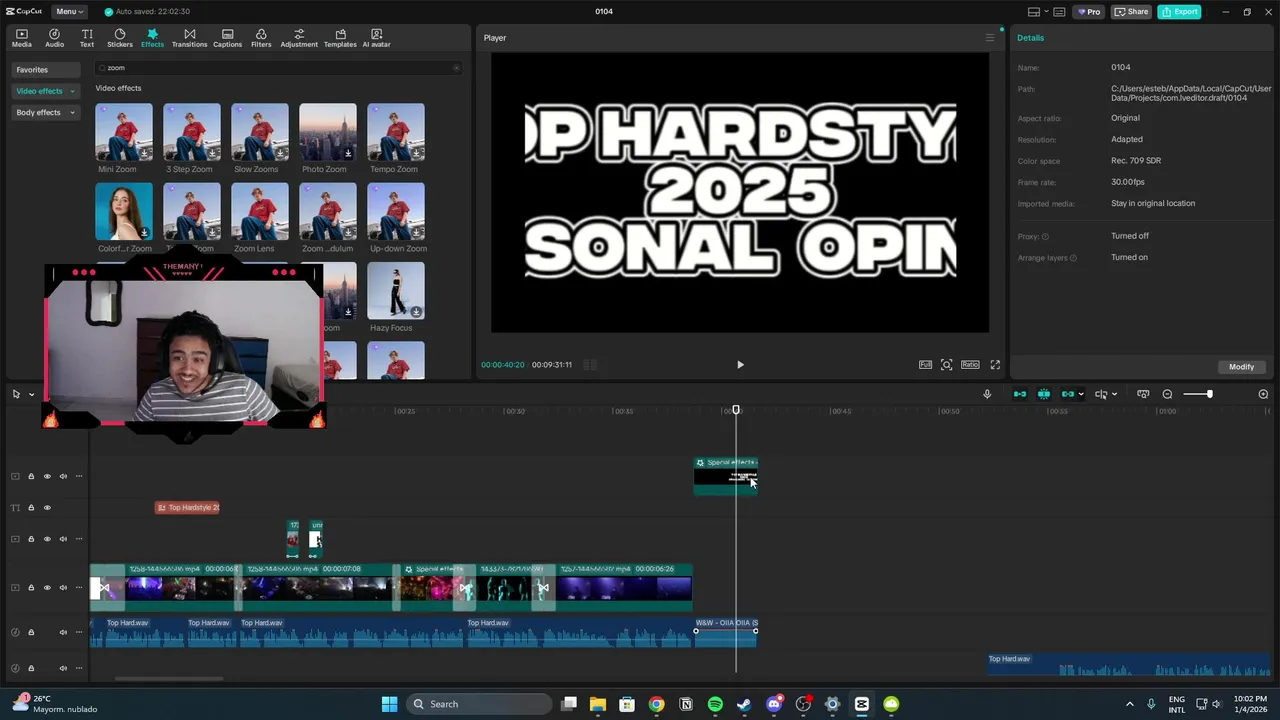Open more options for main video track
The width and height of the screenshot is (1280, 720).
coord(79,587)
